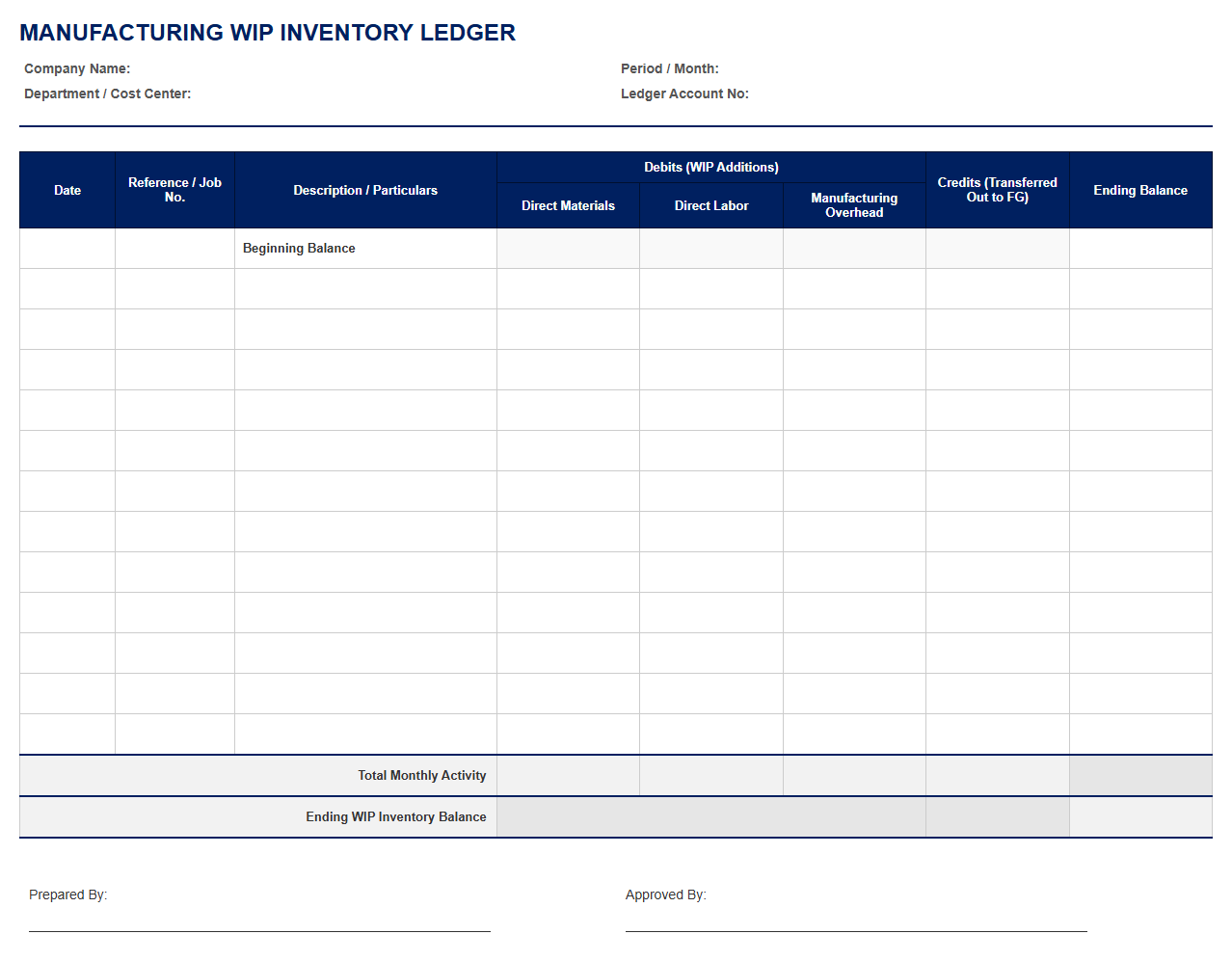Select the Description / Particulars header
The height and width of the screenshot is (961, 1232).
(x=365, y=190)
